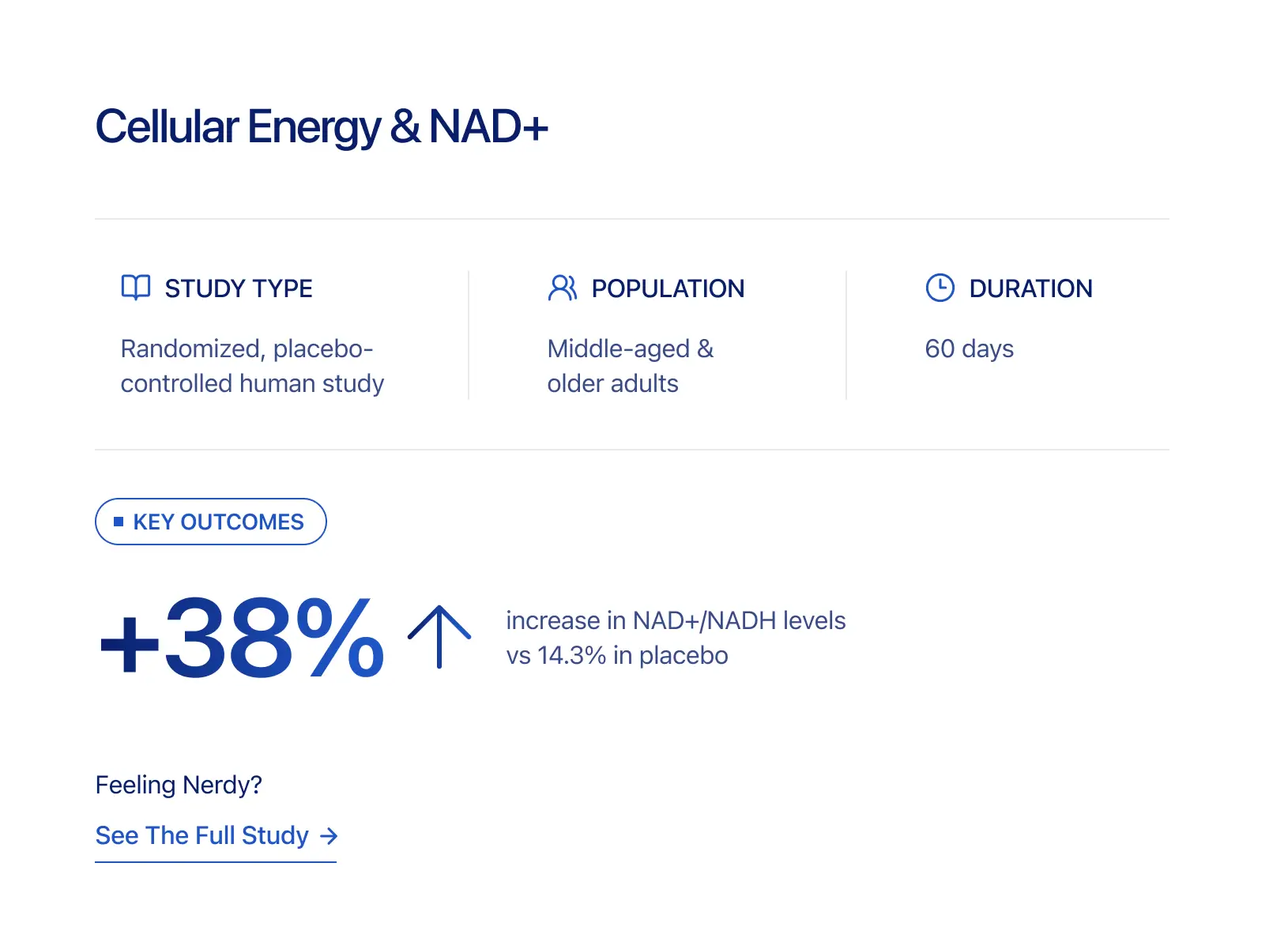Click the increase in NAD+/NADH levels text
The image size is (1288, 942).
coord(676,620)
